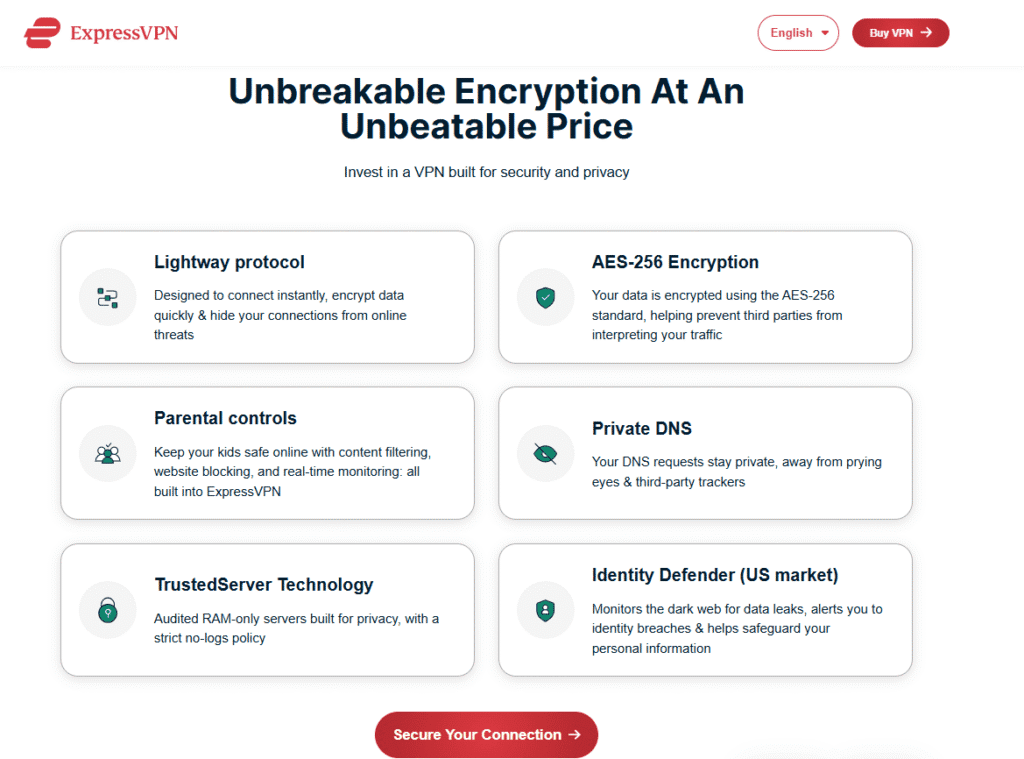Viewport: 1024px width, 759px height.
Task: Select the Lightway protocol network icon
Action: point(107,297)
